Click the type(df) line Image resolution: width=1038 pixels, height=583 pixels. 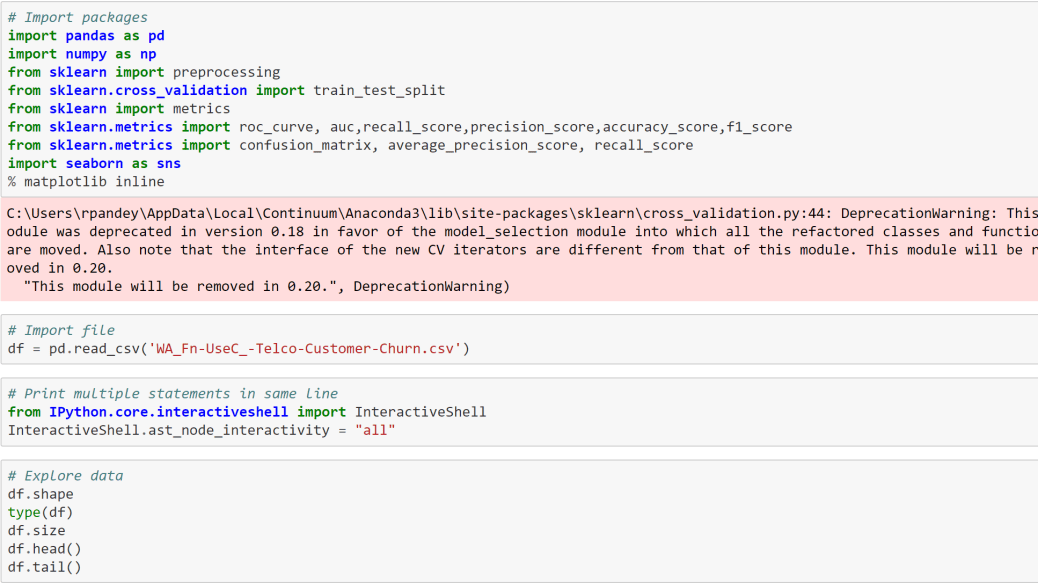pyautogui.click(x=40, y=512)
